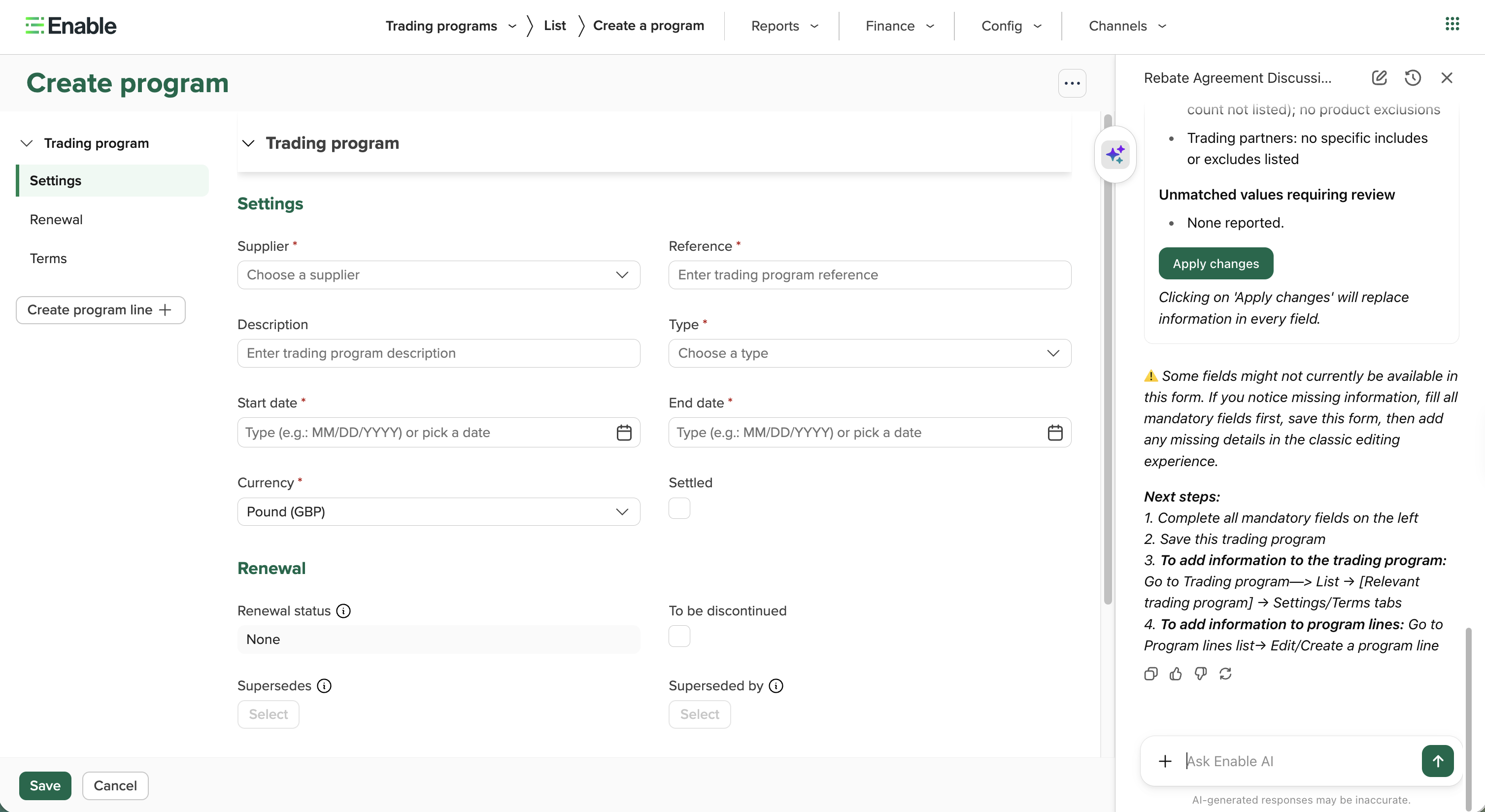The height and width of the screenshot is (812, 1485).
Task: Tick the Settled checkbox
Action: [679, 508]
